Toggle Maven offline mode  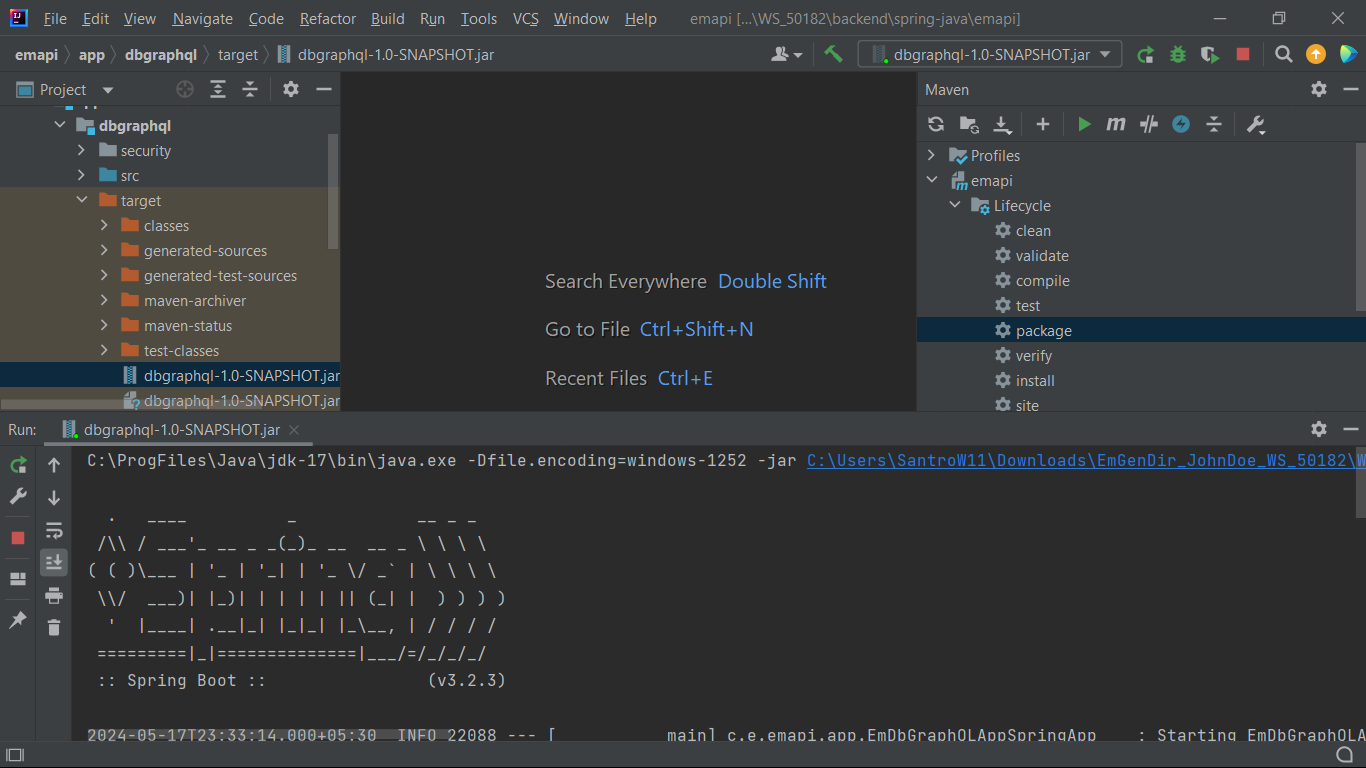[x=1149, y=124]
